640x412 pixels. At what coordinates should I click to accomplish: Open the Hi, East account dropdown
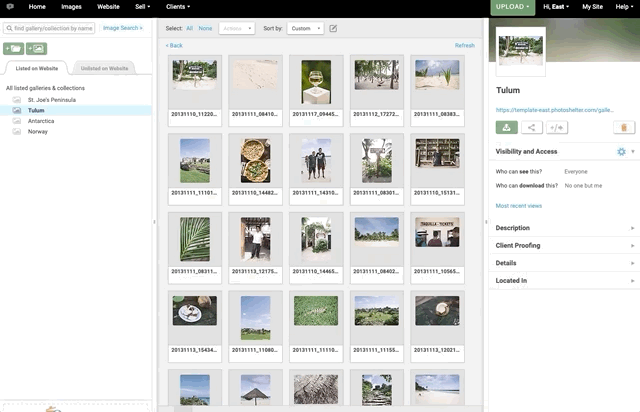[x=556, y=7]
